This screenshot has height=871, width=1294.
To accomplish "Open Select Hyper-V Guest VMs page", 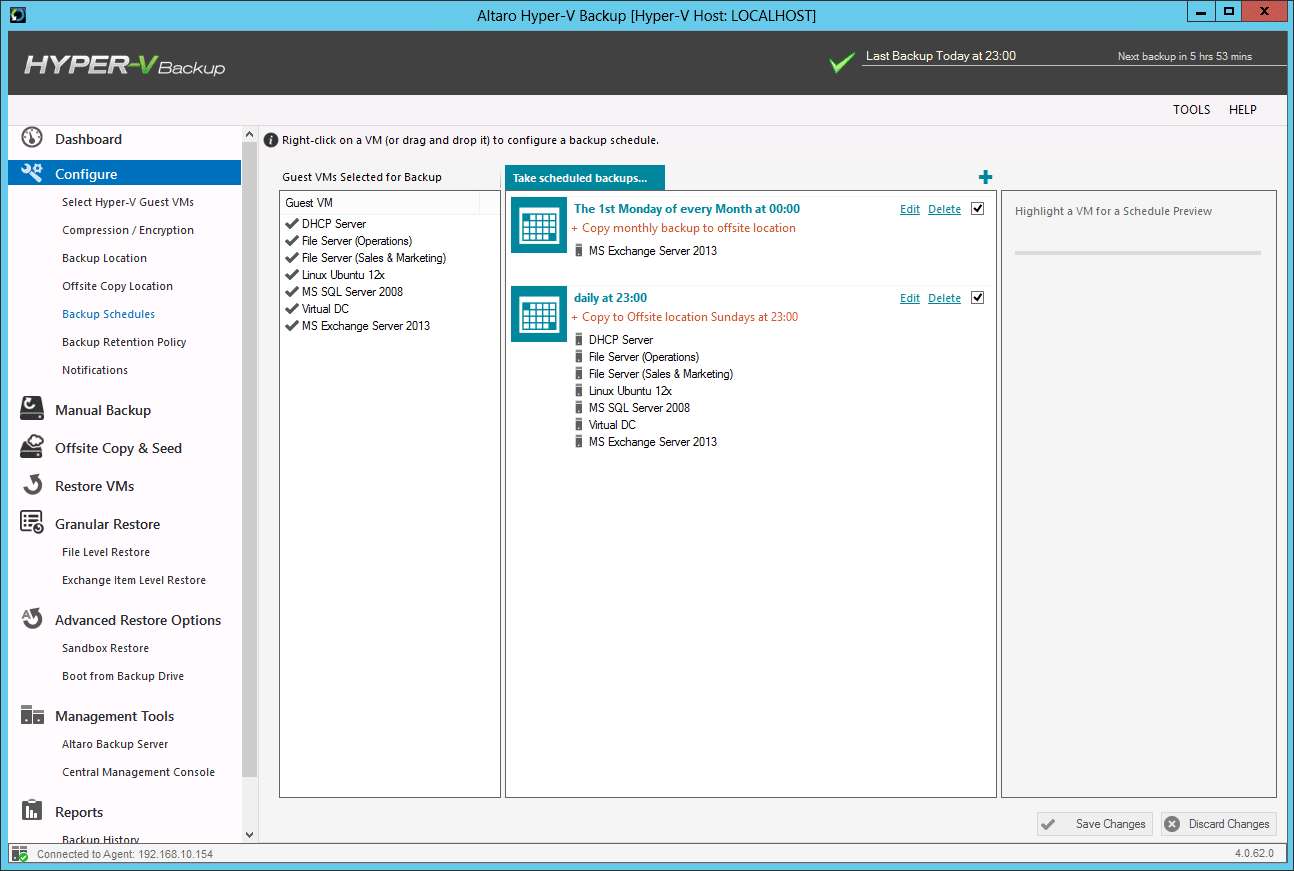I will point(128,202).
